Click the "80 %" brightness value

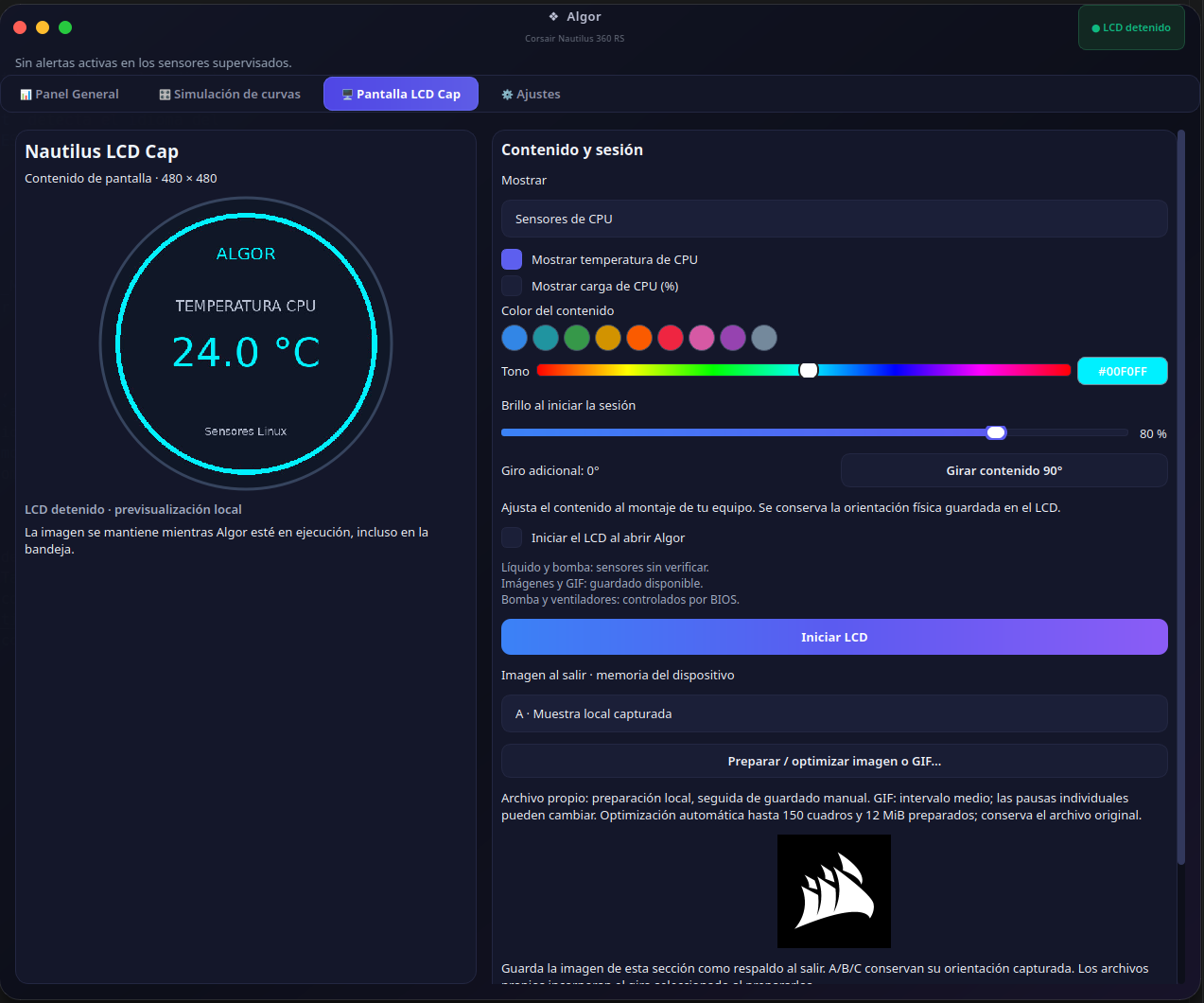click(1153, 433)
